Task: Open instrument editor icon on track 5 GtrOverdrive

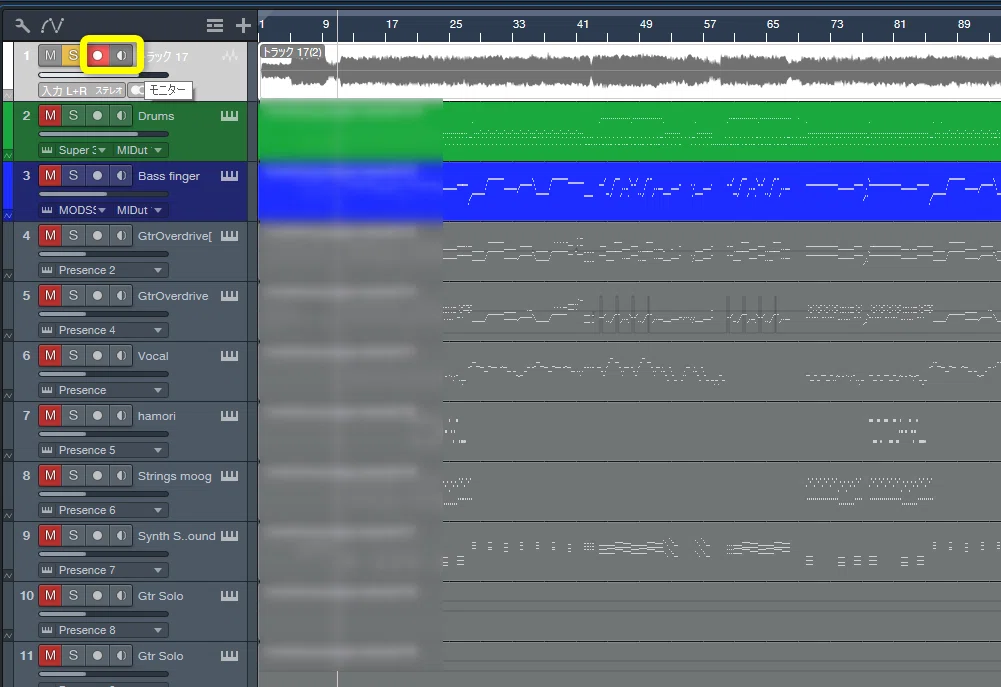Action: 229,296
